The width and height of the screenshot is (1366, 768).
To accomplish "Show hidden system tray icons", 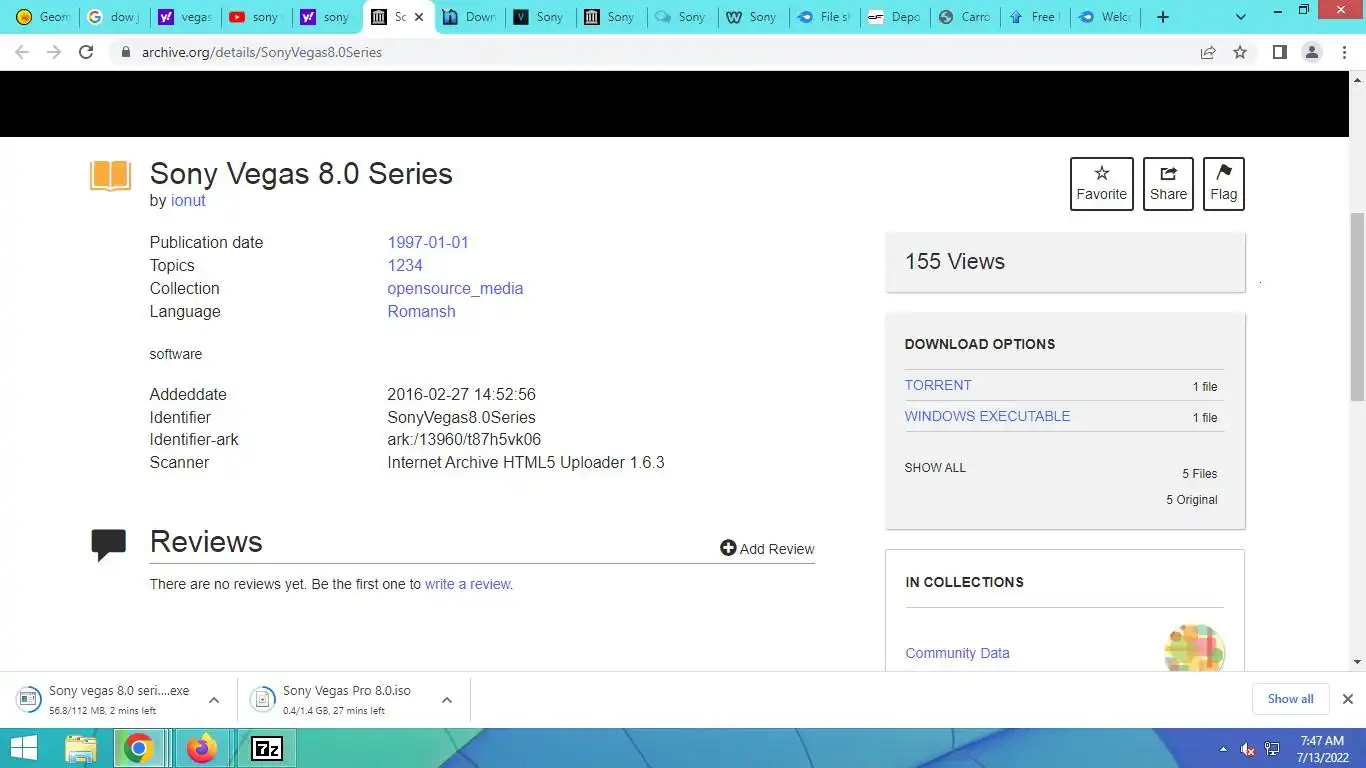I will click(x=1223, y=749).
